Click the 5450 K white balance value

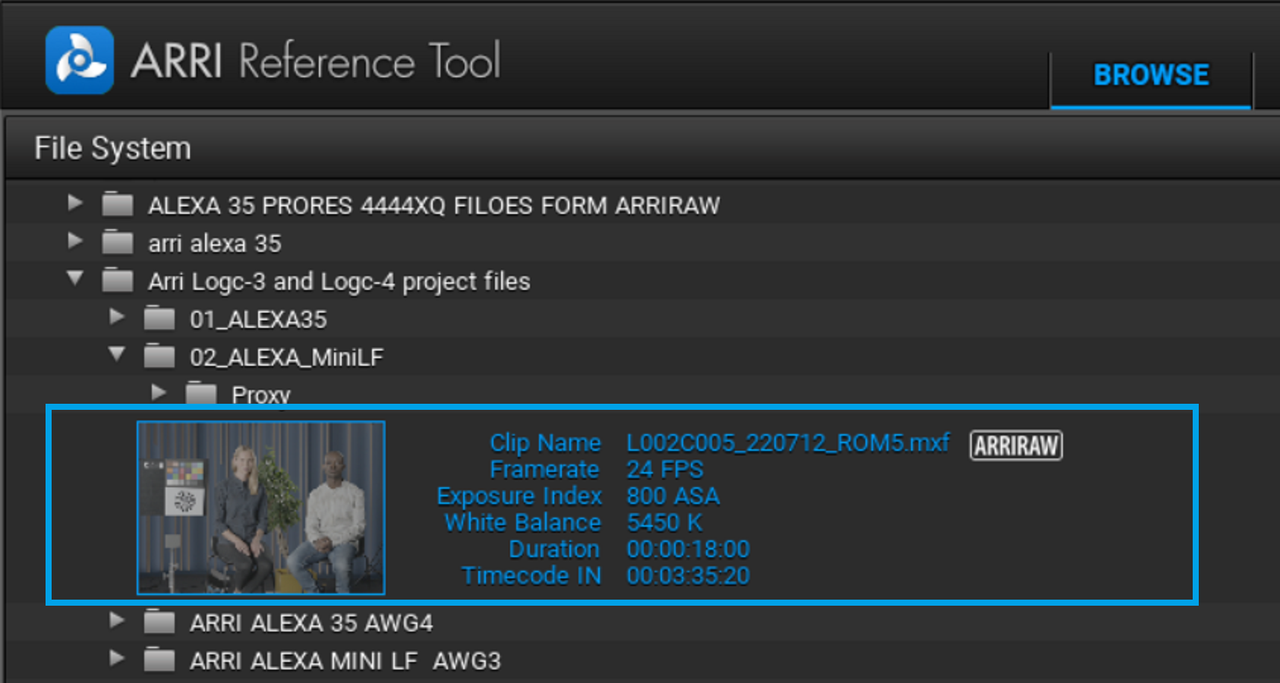(x=665, y=522)
